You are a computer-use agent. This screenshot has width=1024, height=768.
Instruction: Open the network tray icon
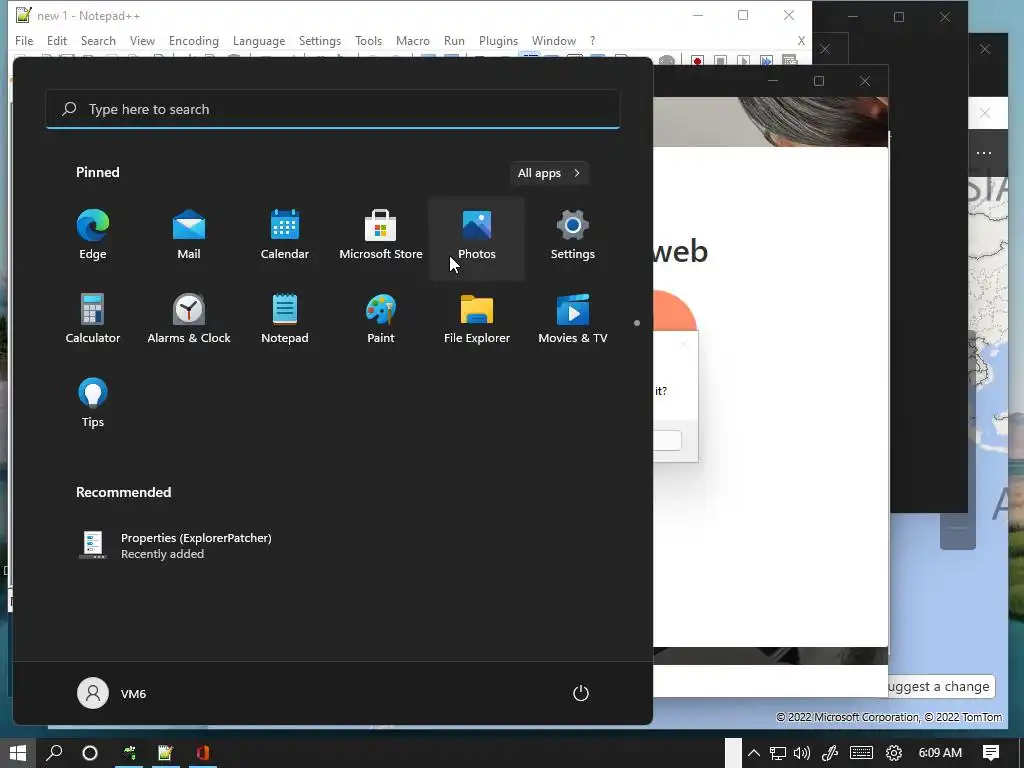(x=777, y=753)
